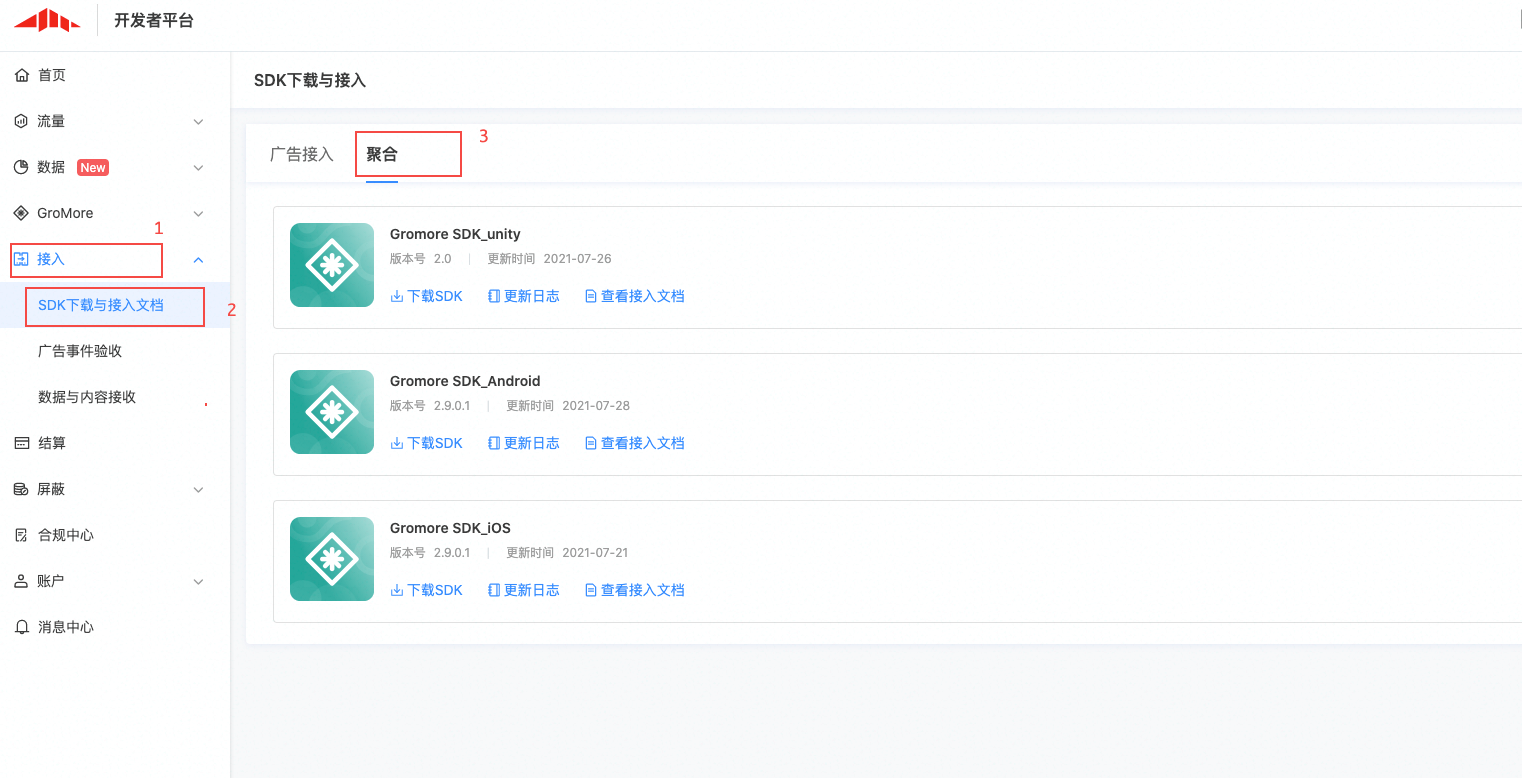The image size is (1522, 778).
Task: Switch to the 广告接入 tab
Action: click(x=301, y=155)
